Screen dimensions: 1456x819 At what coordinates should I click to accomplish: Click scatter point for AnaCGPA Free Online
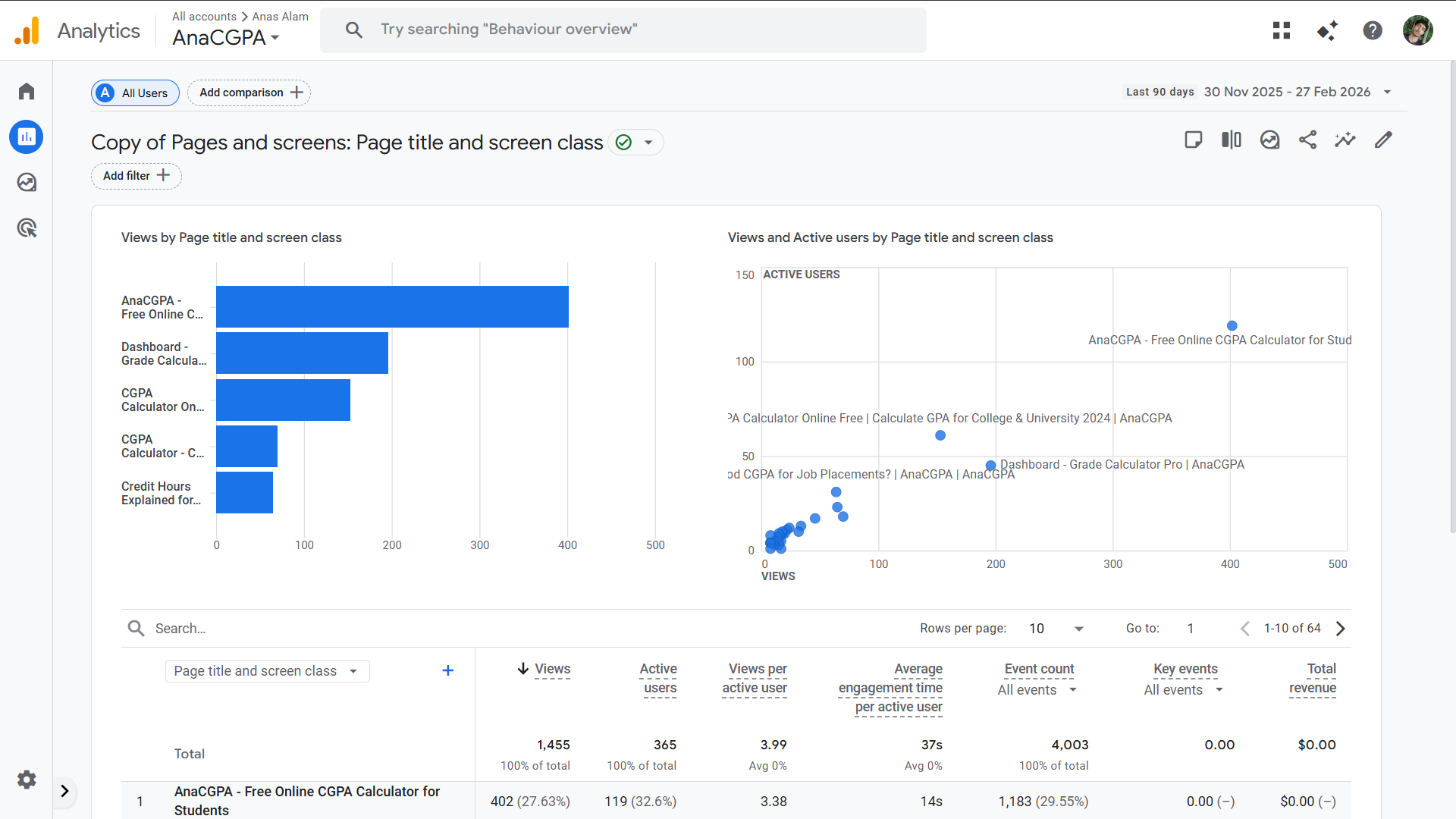[1232, 326]
